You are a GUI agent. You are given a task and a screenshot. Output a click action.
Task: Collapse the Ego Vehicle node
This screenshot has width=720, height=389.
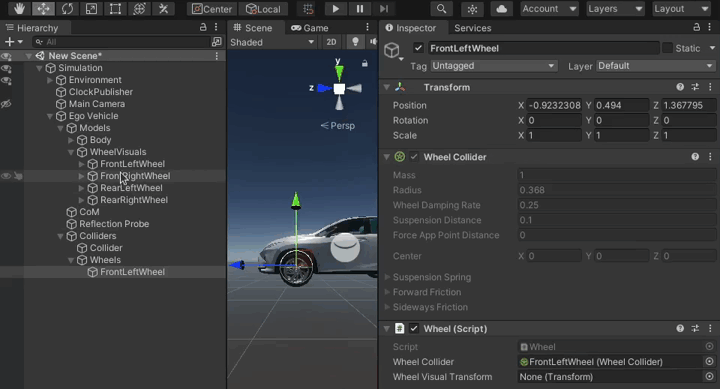click(x=50, y=116)
